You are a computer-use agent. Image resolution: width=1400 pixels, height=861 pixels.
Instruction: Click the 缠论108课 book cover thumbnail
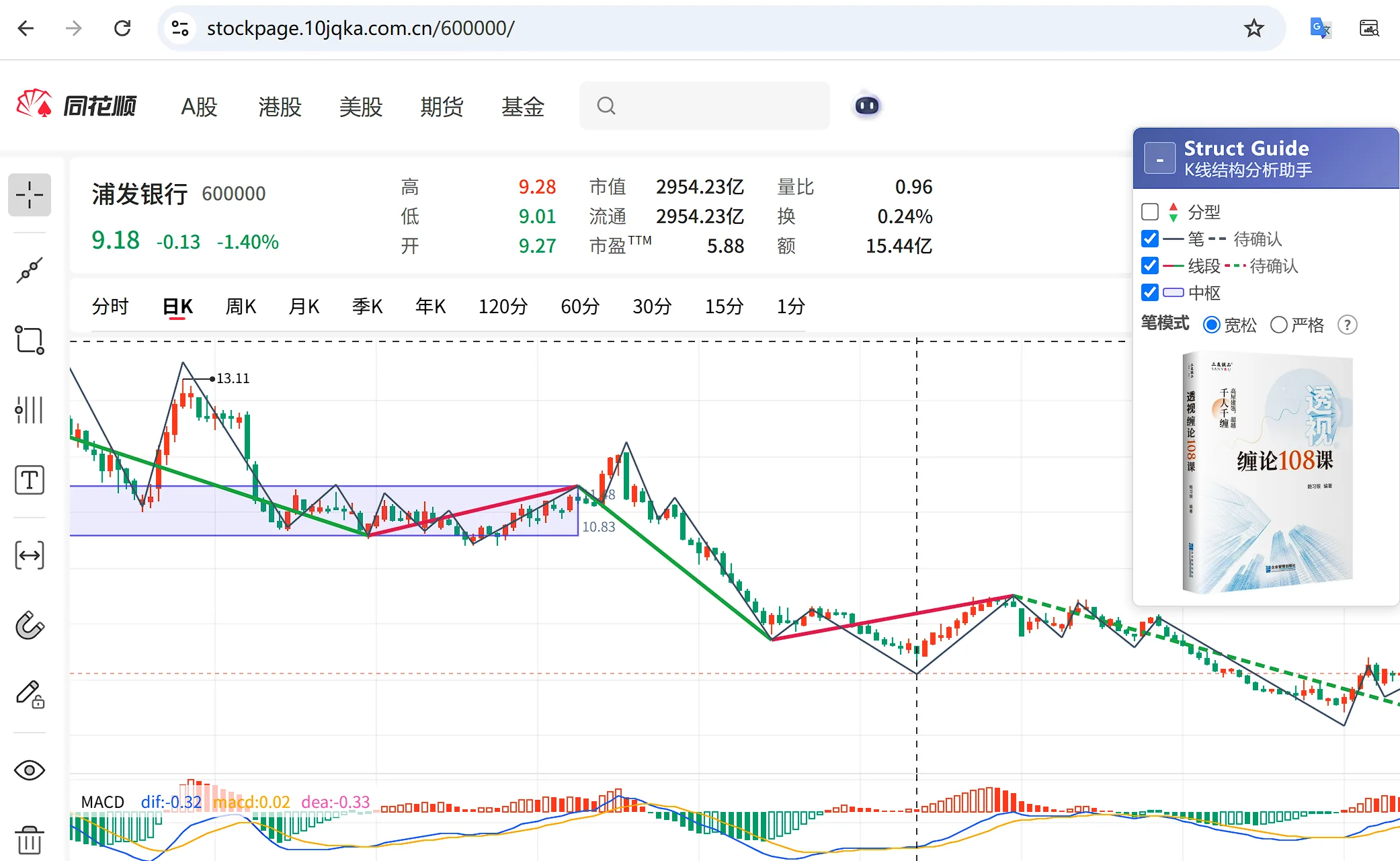coord(1267,473)
